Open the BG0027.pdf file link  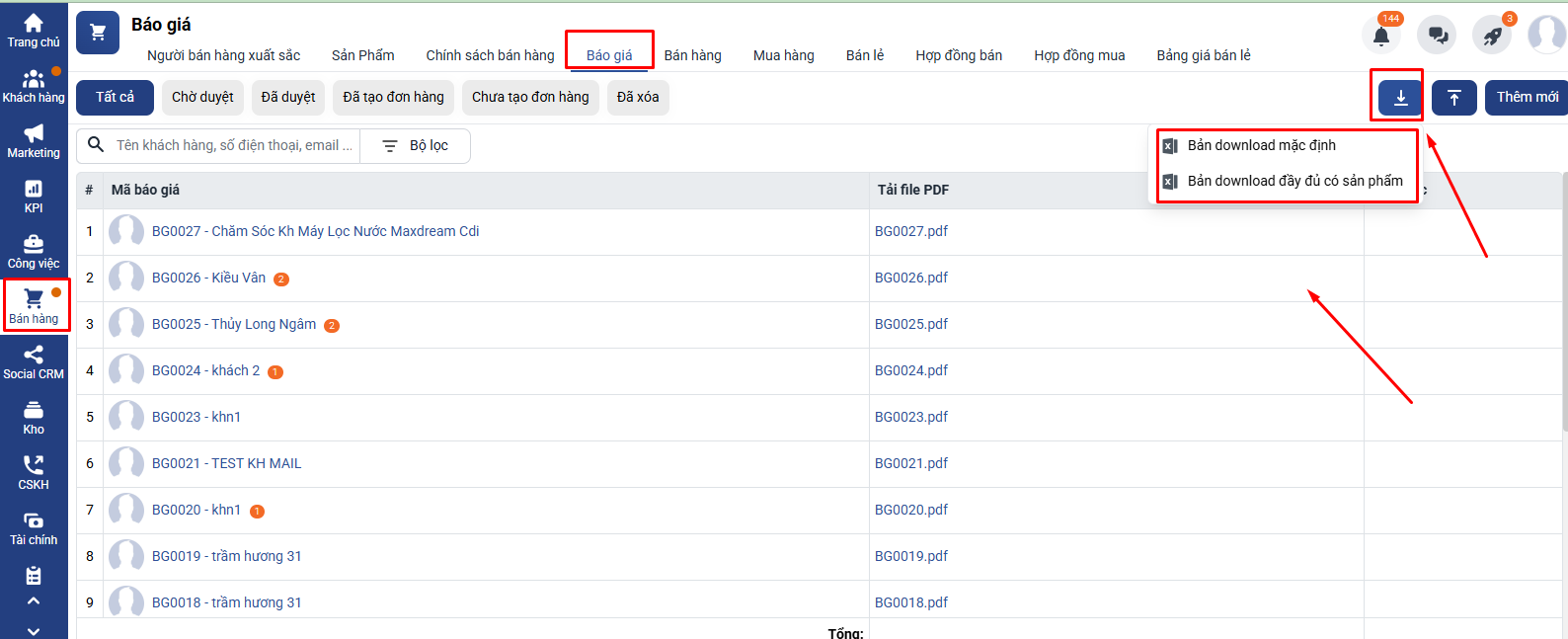(910, 231)
